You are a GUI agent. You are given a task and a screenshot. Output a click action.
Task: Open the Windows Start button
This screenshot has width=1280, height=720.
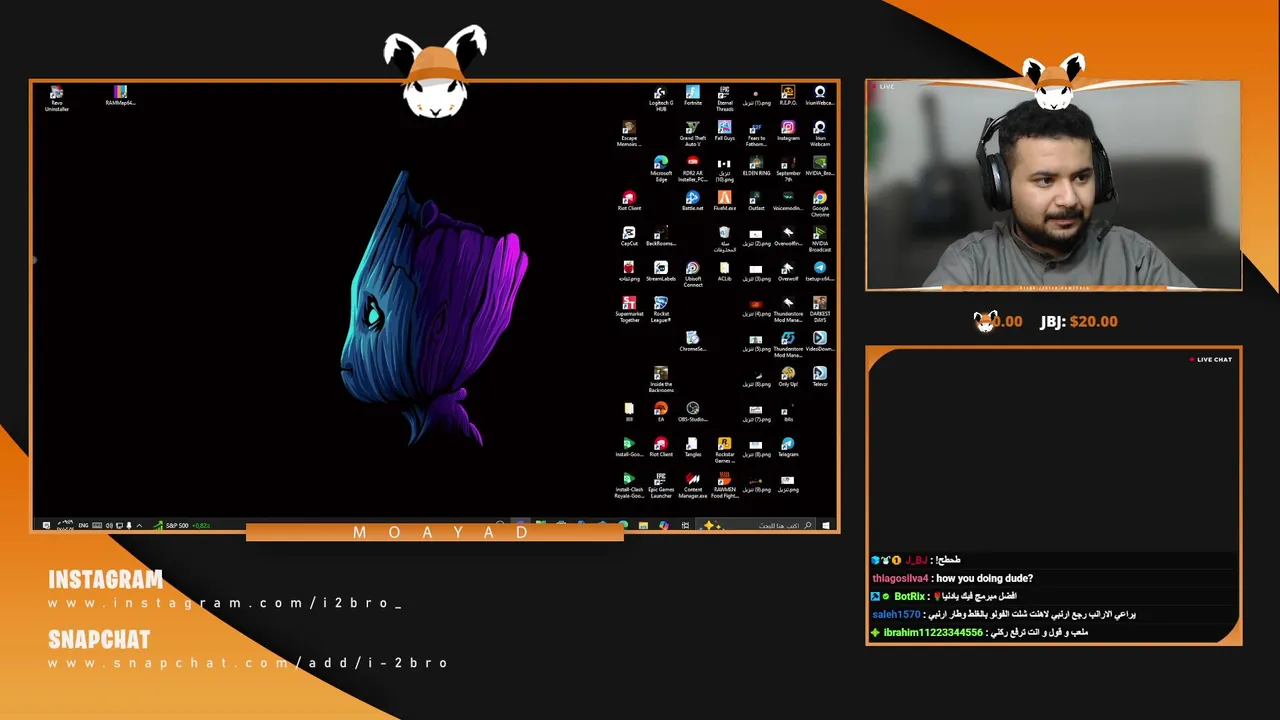[x=826, y=525]
